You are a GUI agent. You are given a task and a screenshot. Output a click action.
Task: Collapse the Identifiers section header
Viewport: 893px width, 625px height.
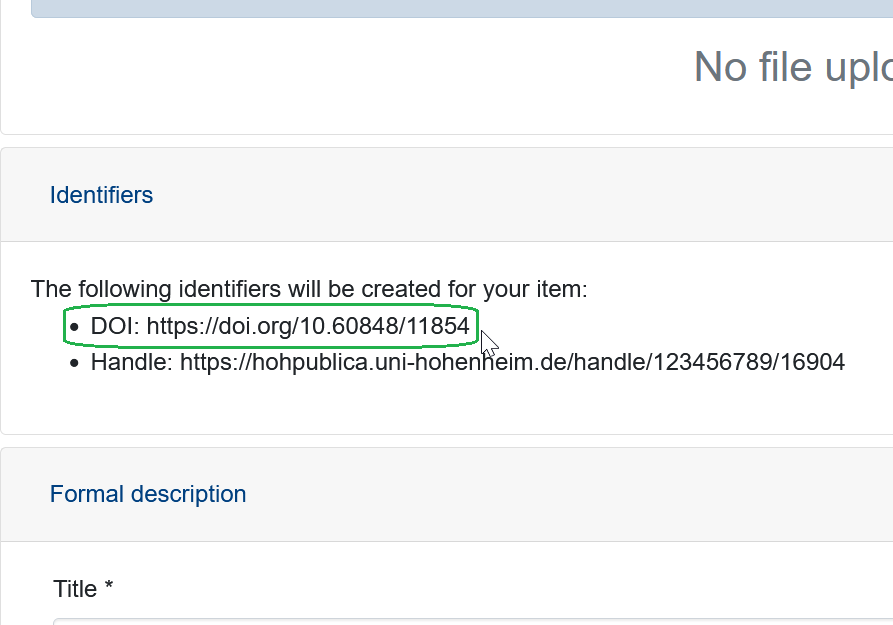[x=101, y=195]
